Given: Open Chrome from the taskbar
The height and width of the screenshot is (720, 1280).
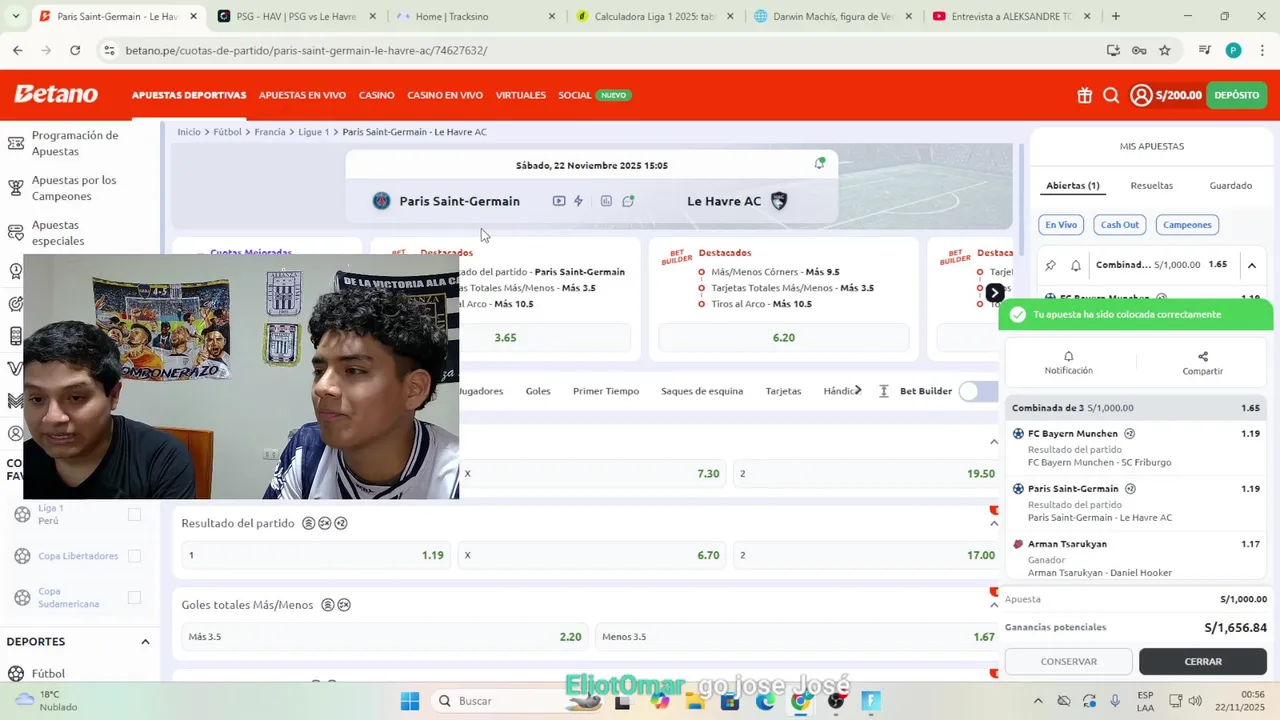Looking at the screenshot, I should pyautogui.click(x=800, y=701).
